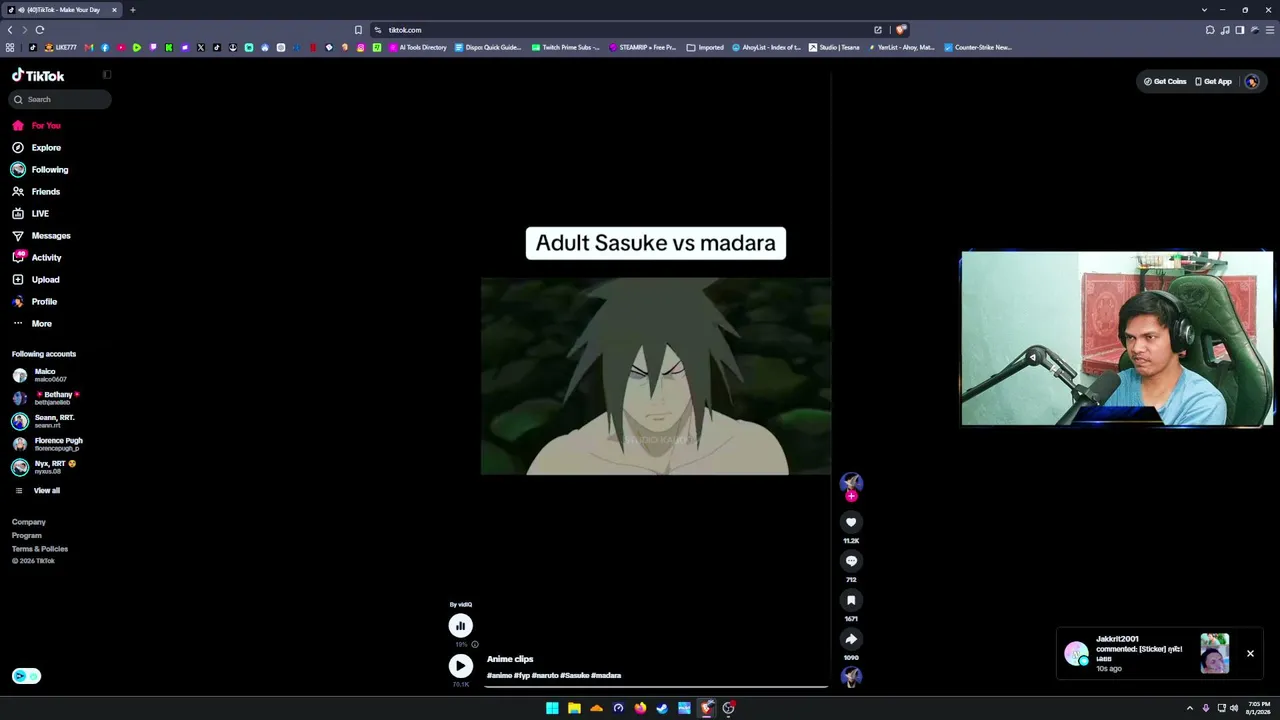This screenshot has width=1280, height=720.
Task: Toggle the switch at sidebar bottom
Action: [27, 676]
